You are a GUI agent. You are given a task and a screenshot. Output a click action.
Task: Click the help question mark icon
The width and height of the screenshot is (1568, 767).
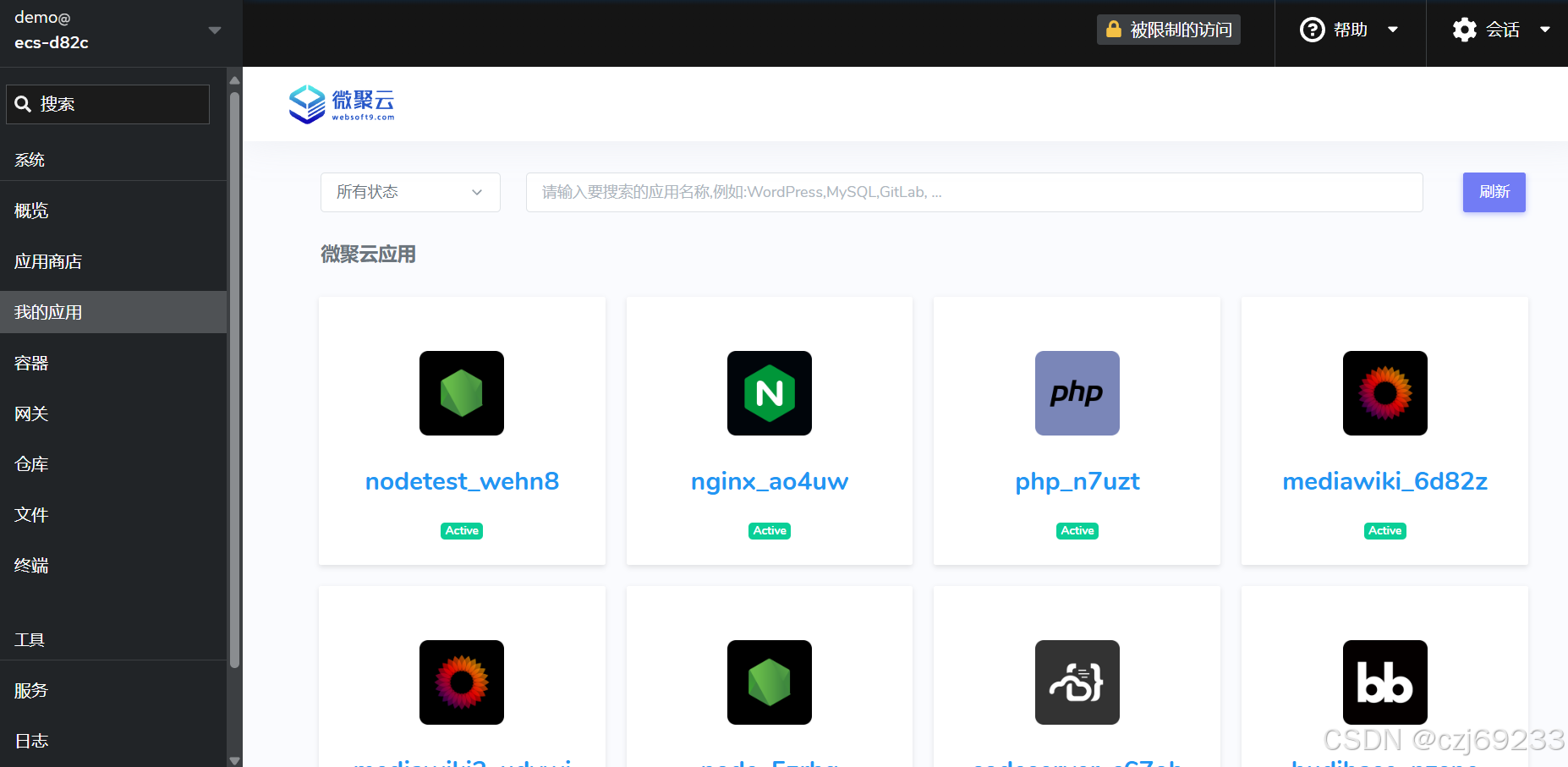(x=1312, y=30)
